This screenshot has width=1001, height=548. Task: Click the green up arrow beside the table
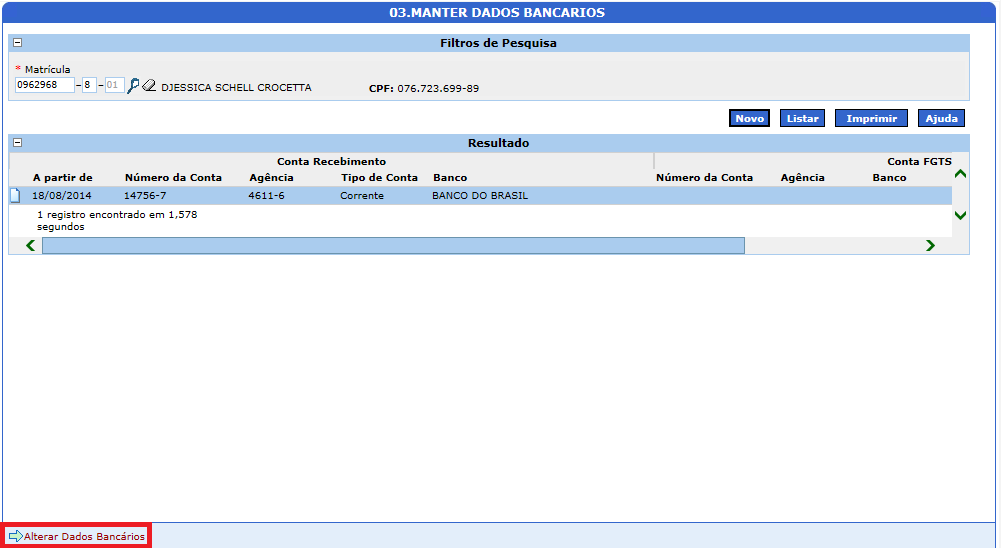click(x=960, y=174)
